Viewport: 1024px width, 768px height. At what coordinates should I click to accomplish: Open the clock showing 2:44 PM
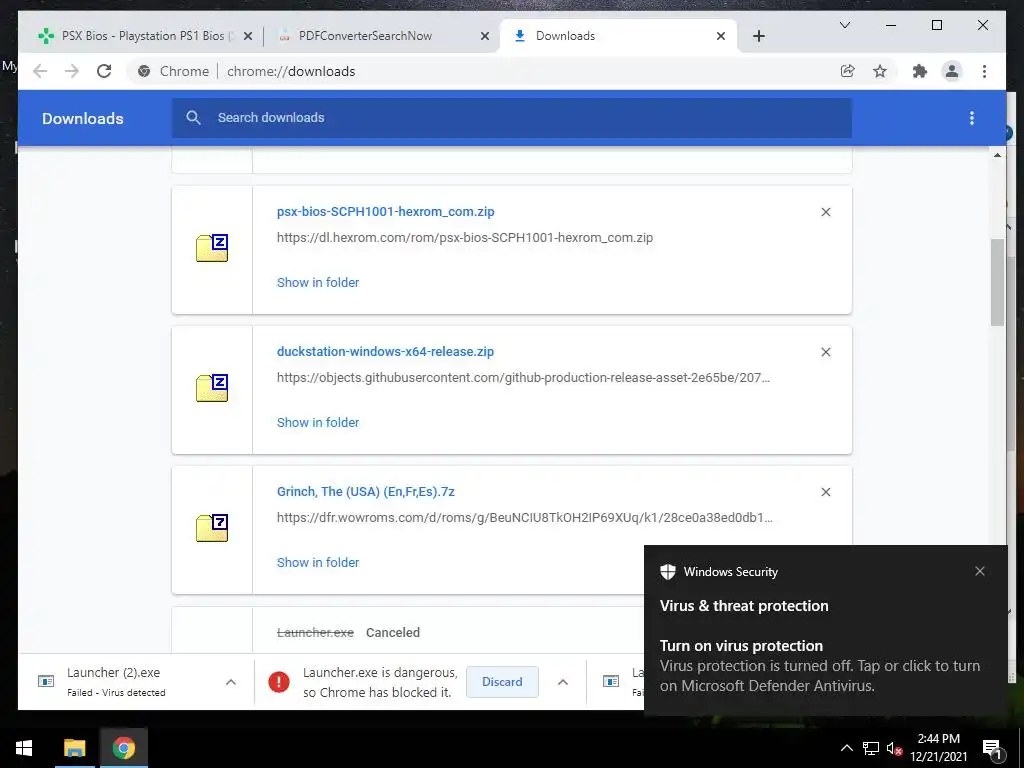[x=938, y=748]
